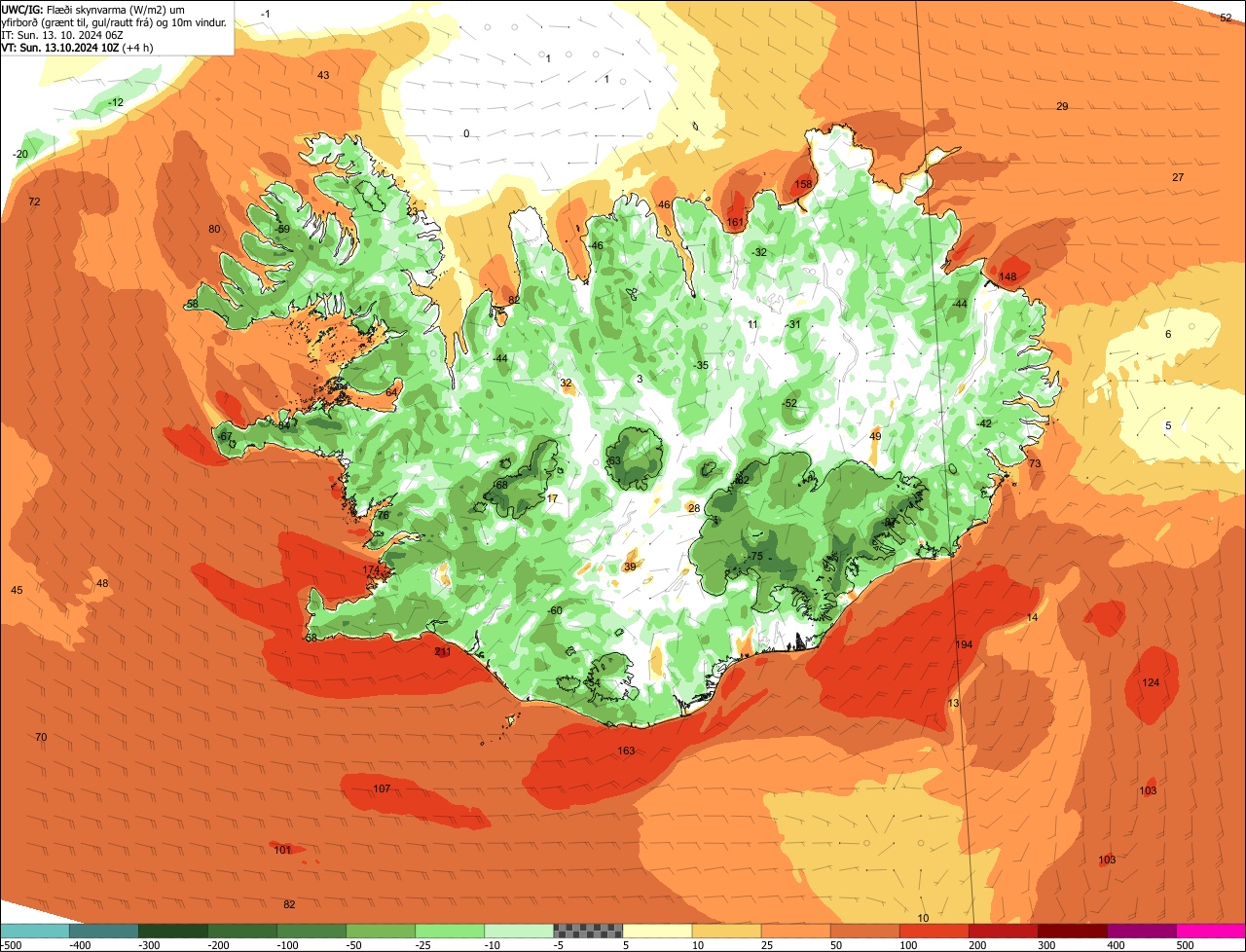Click the map value '148' in the northeast
The width and height of the screenshot is (1246, 952).
(1008, 276)
